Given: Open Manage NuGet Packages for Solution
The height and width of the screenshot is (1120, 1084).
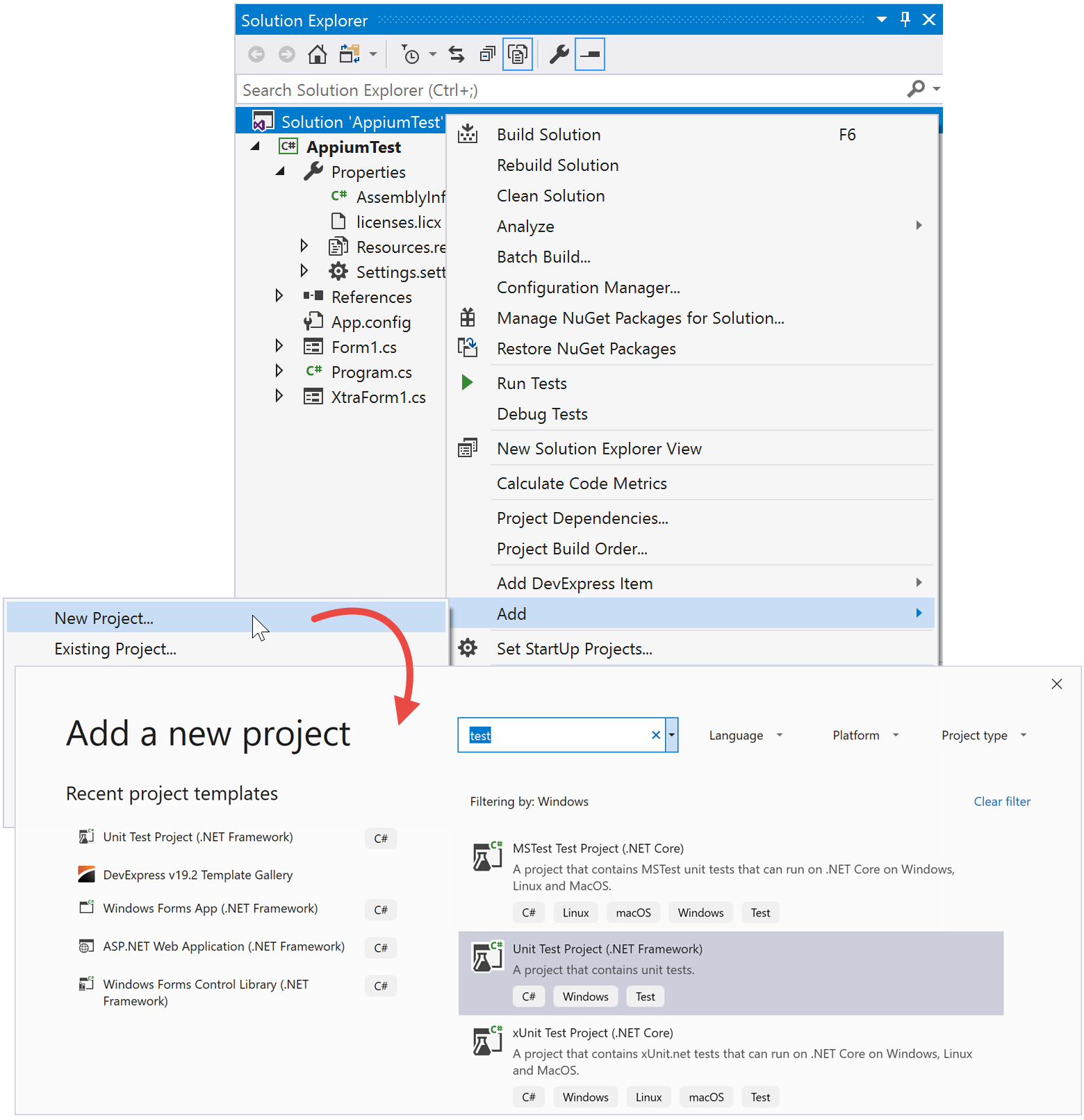Looking at the screenshot, I should 691,318.
